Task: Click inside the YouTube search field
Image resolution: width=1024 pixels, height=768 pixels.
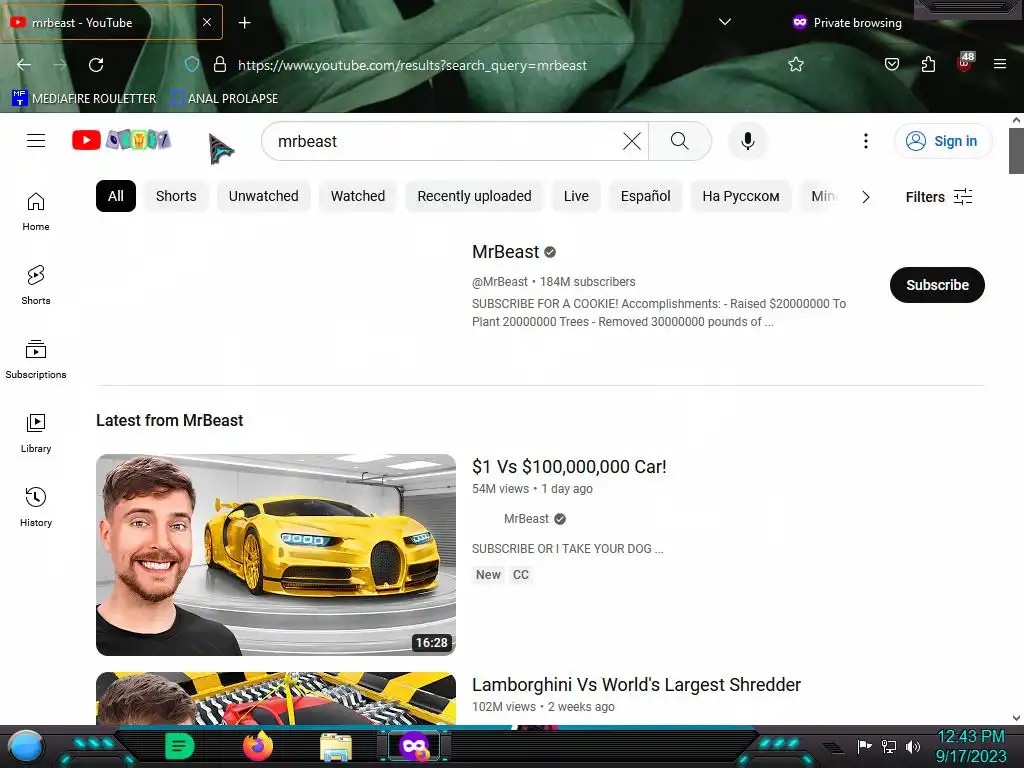Action: (444, 141)
